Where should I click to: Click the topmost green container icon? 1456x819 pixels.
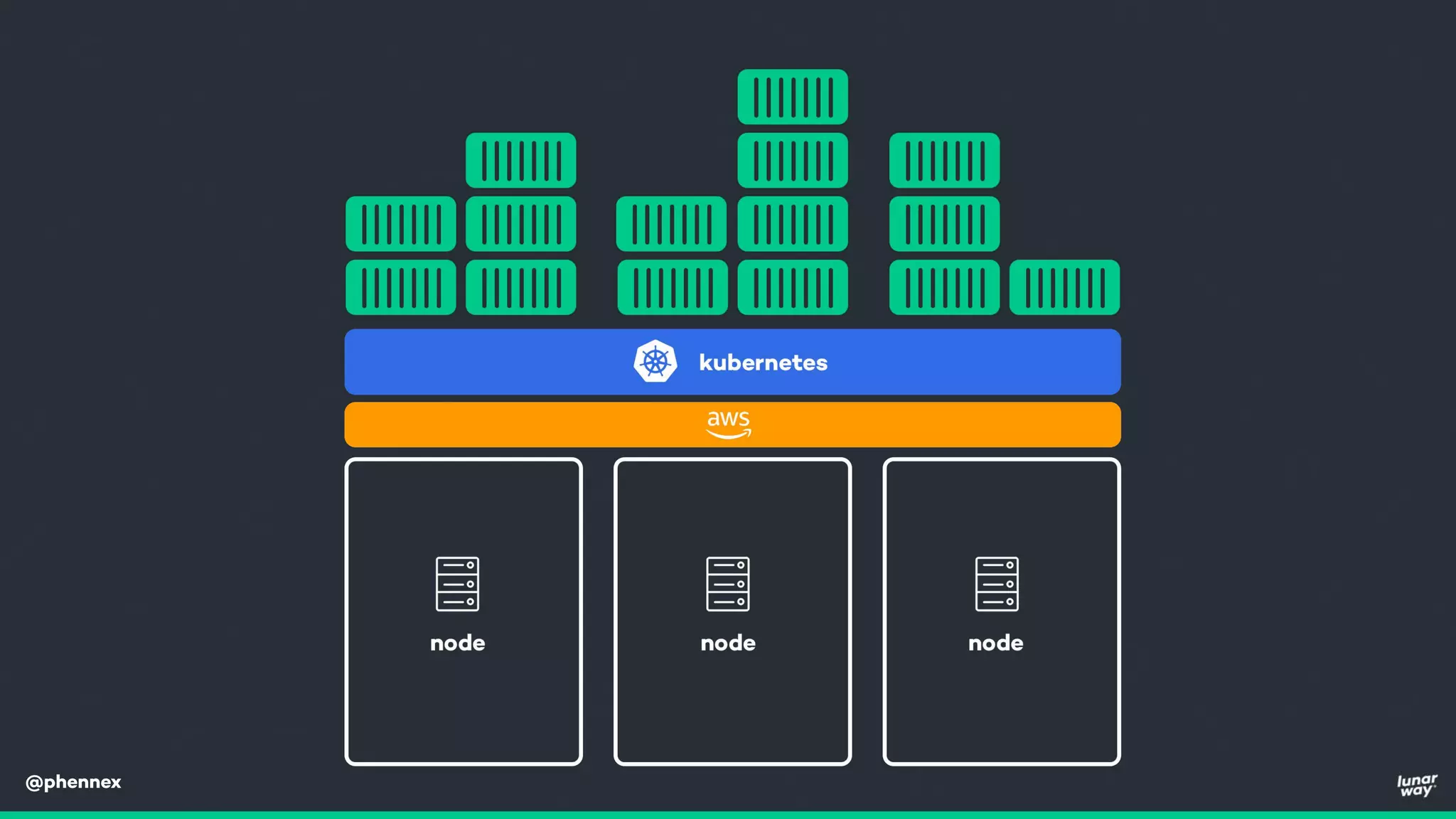tap(792, 97)
